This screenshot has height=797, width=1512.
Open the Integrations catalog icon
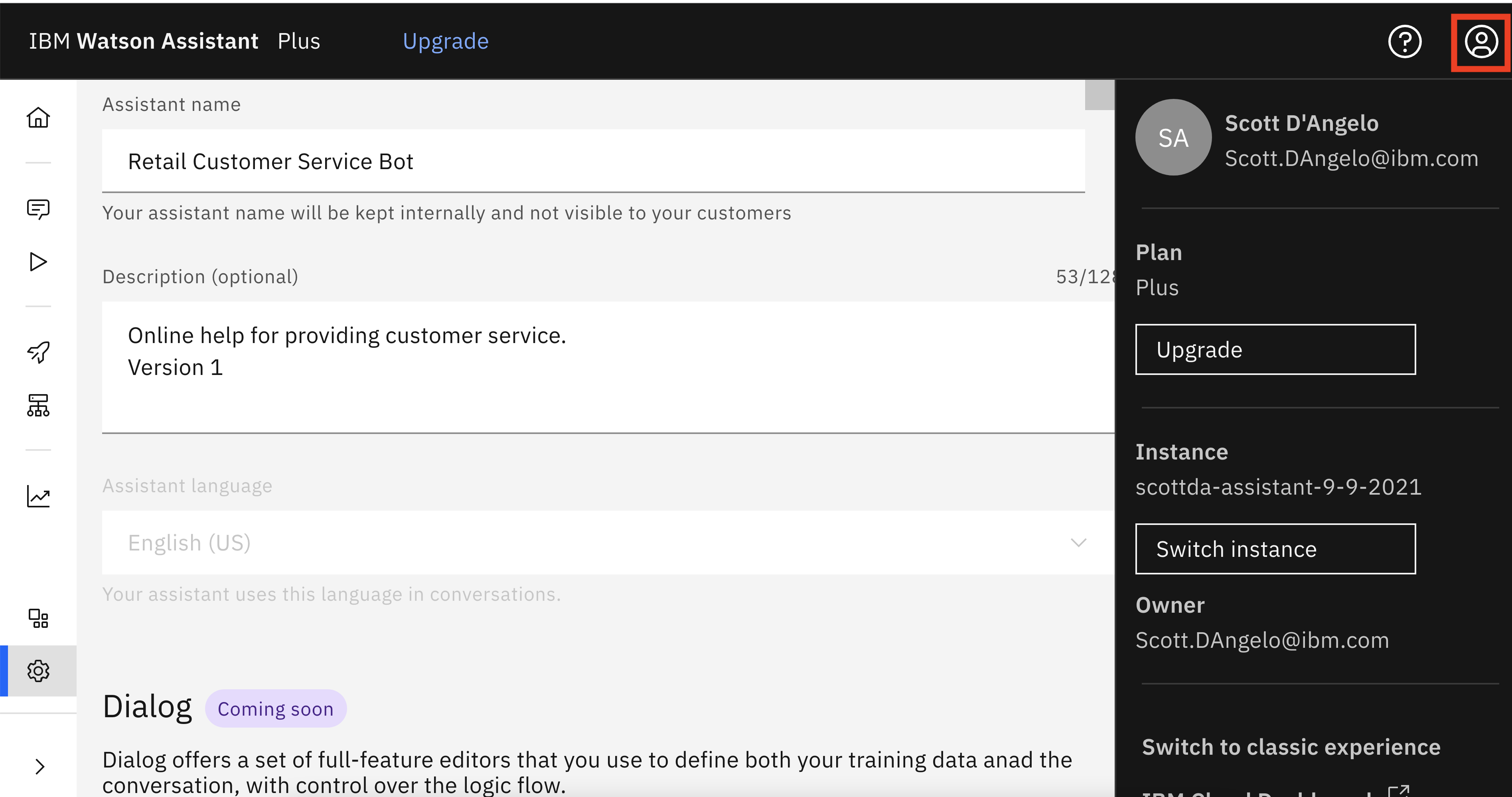pyautogui.click(x=38, y=618)
